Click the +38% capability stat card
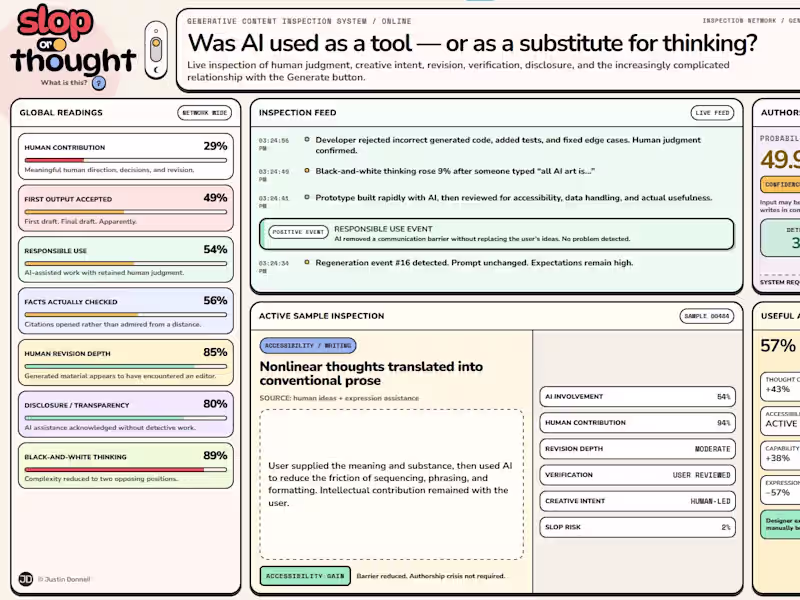The width and height of the screenshot is (800, 600). 780,454
